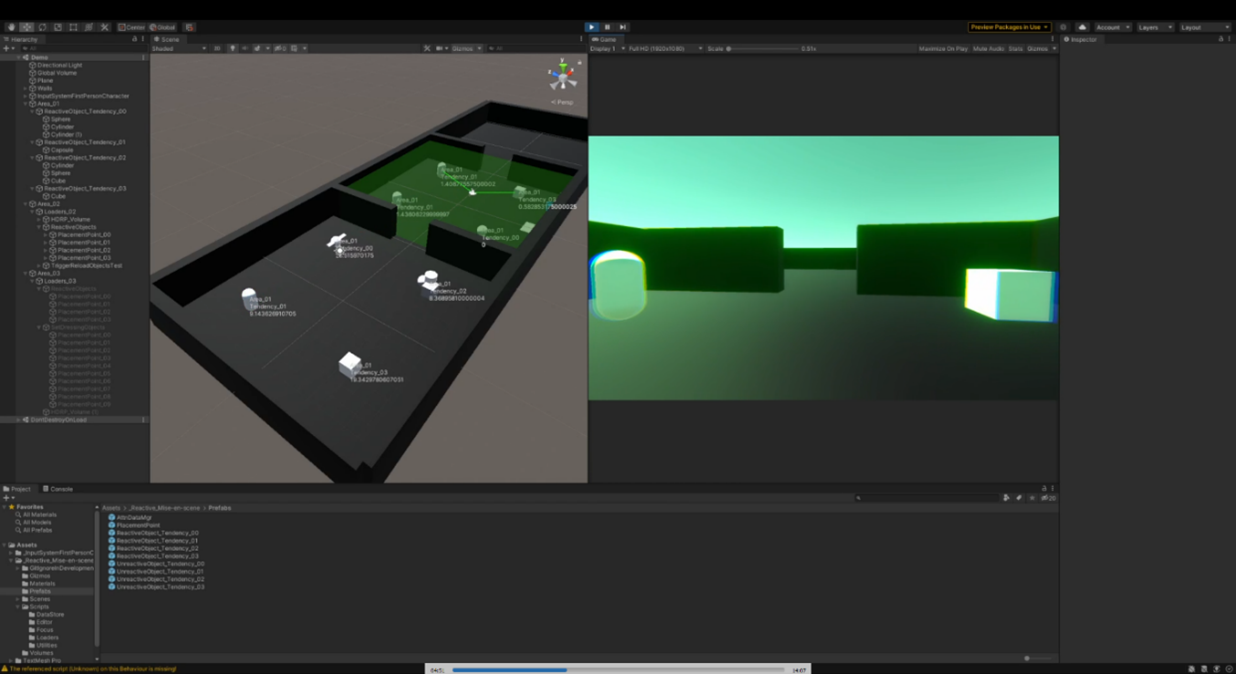
Task: Select the ReactiveObject_Tendency_00 prefab asset
Action: (157, 533)
